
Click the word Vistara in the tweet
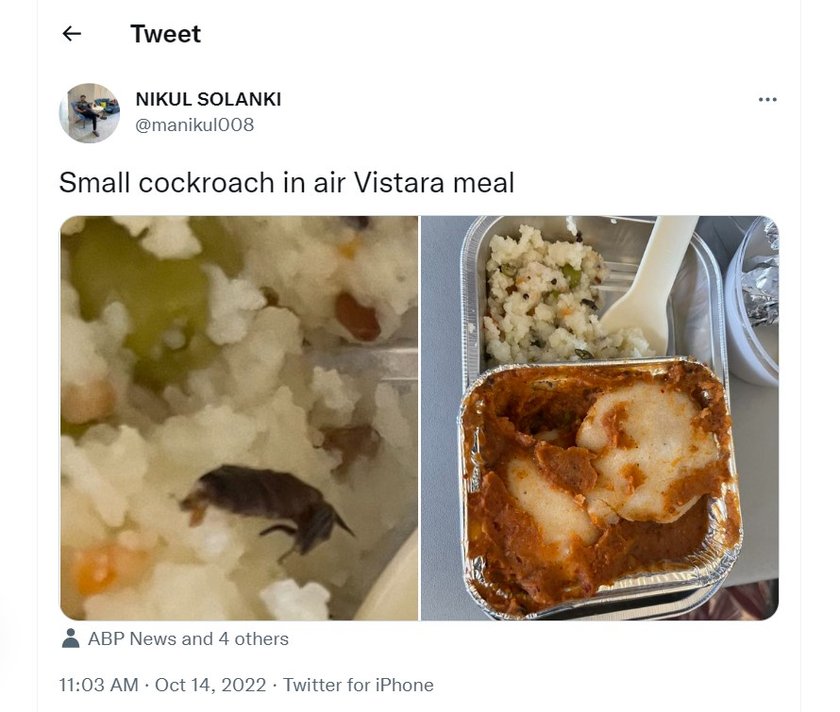[x=399, y=183]
